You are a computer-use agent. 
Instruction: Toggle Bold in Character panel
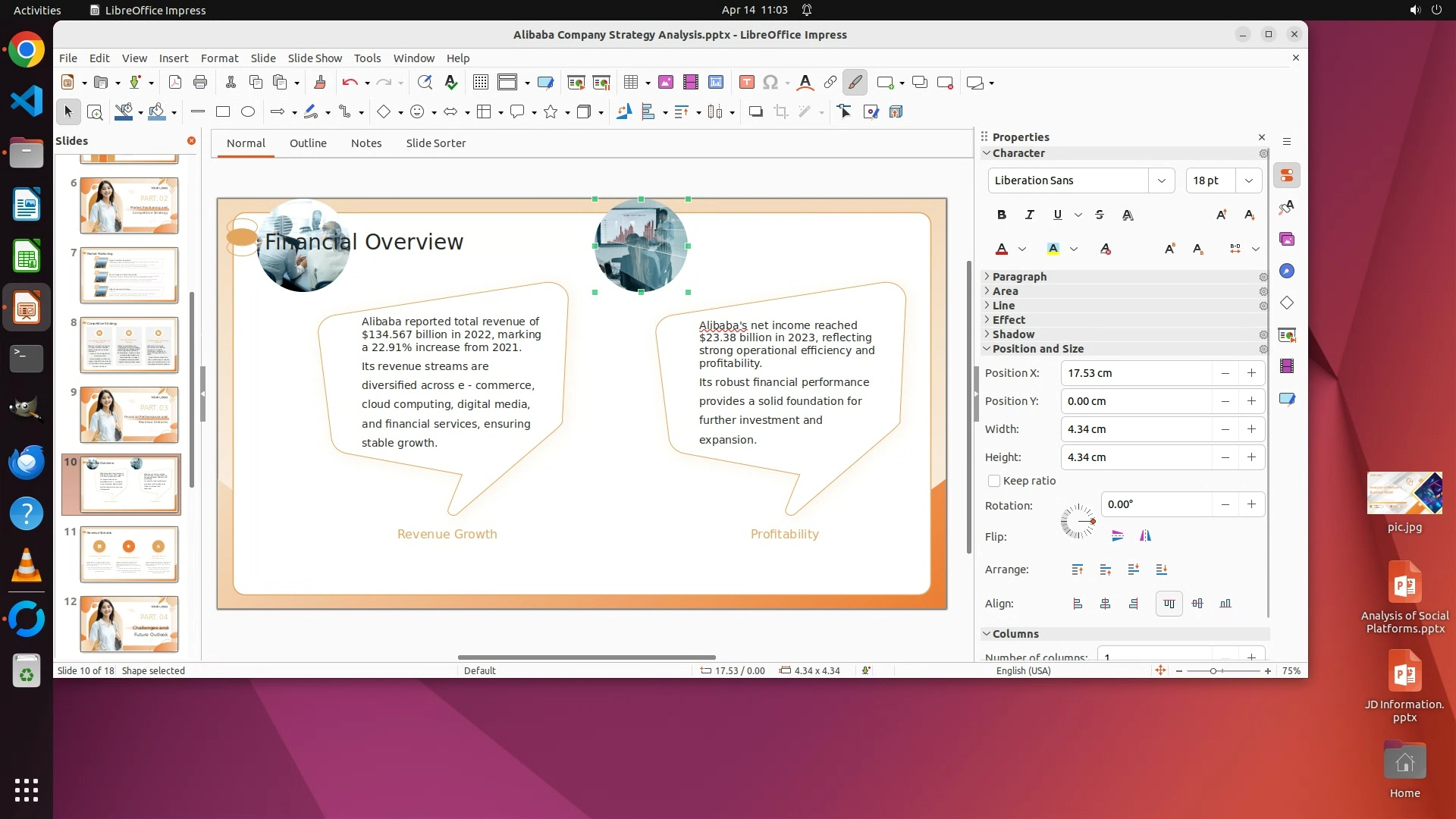[x=1002, y=215]
